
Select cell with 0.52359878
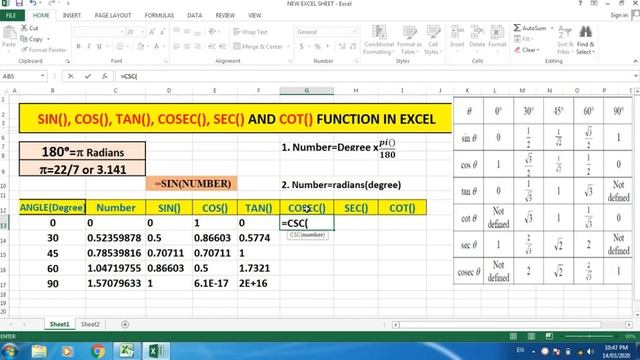(x=115, y=238)
